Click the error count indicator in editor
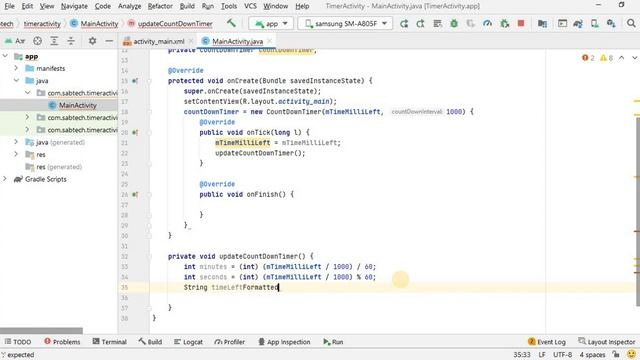 tap(588, 58)
